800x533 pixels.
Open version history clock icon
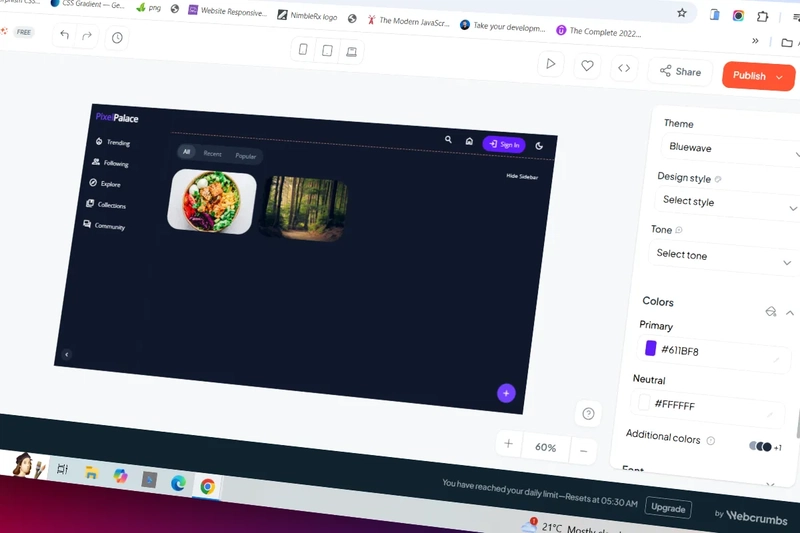[117, 38]
